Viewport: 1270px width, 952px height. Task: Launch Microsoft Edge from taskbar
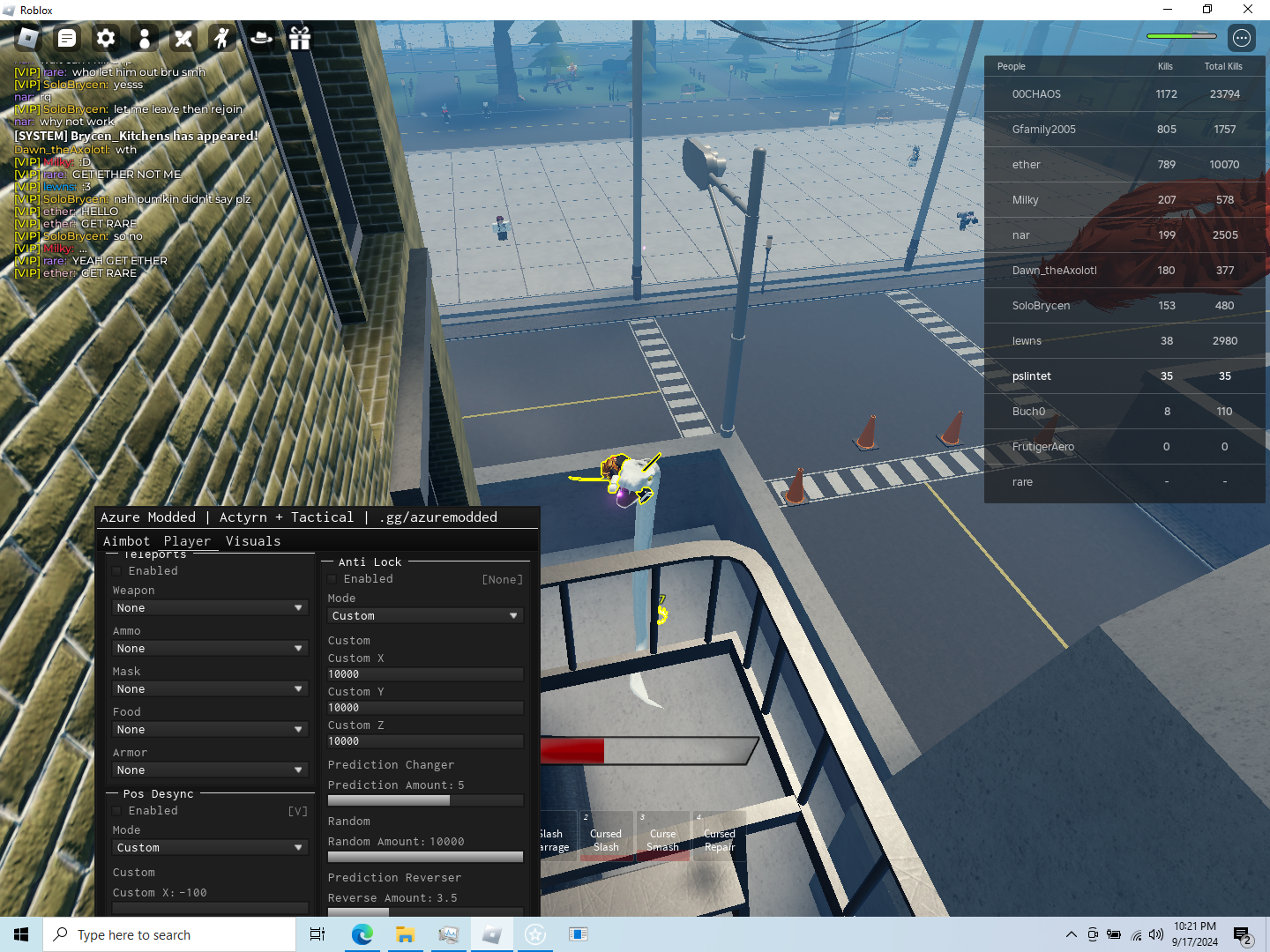362,934
